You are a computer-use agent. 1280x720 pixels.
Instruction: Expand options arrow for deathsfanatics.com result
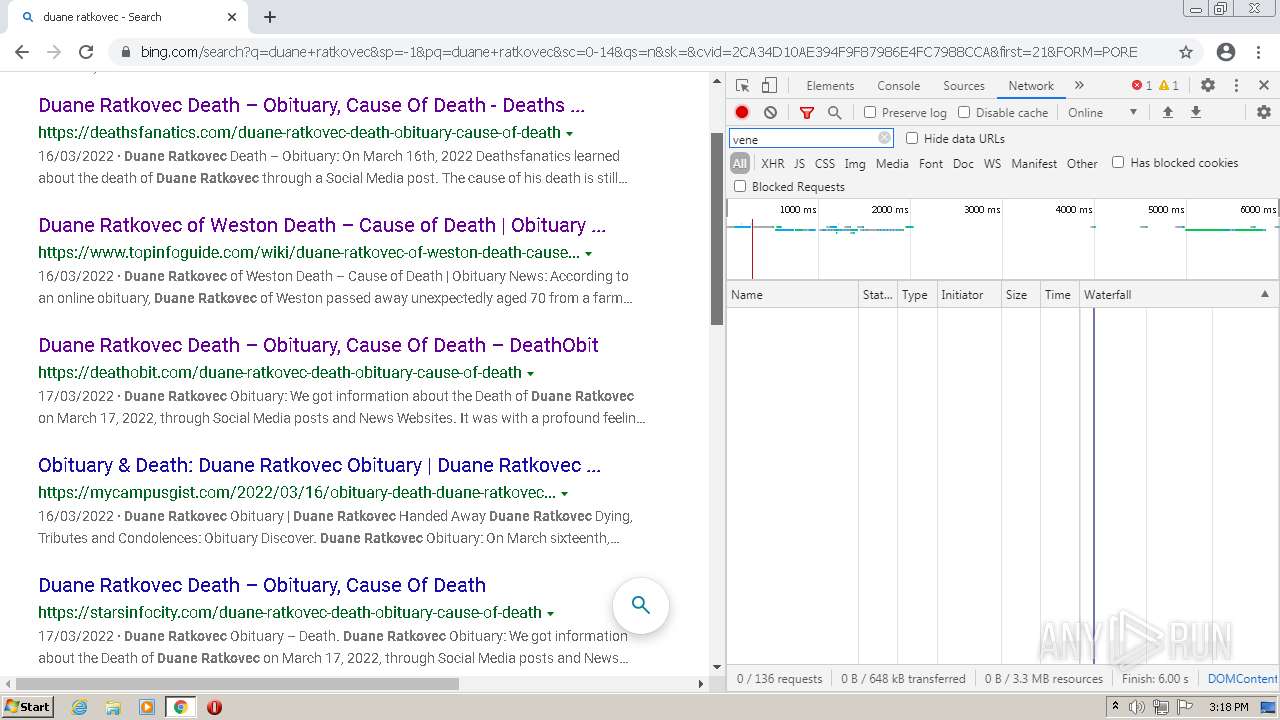tap(569, 134)
